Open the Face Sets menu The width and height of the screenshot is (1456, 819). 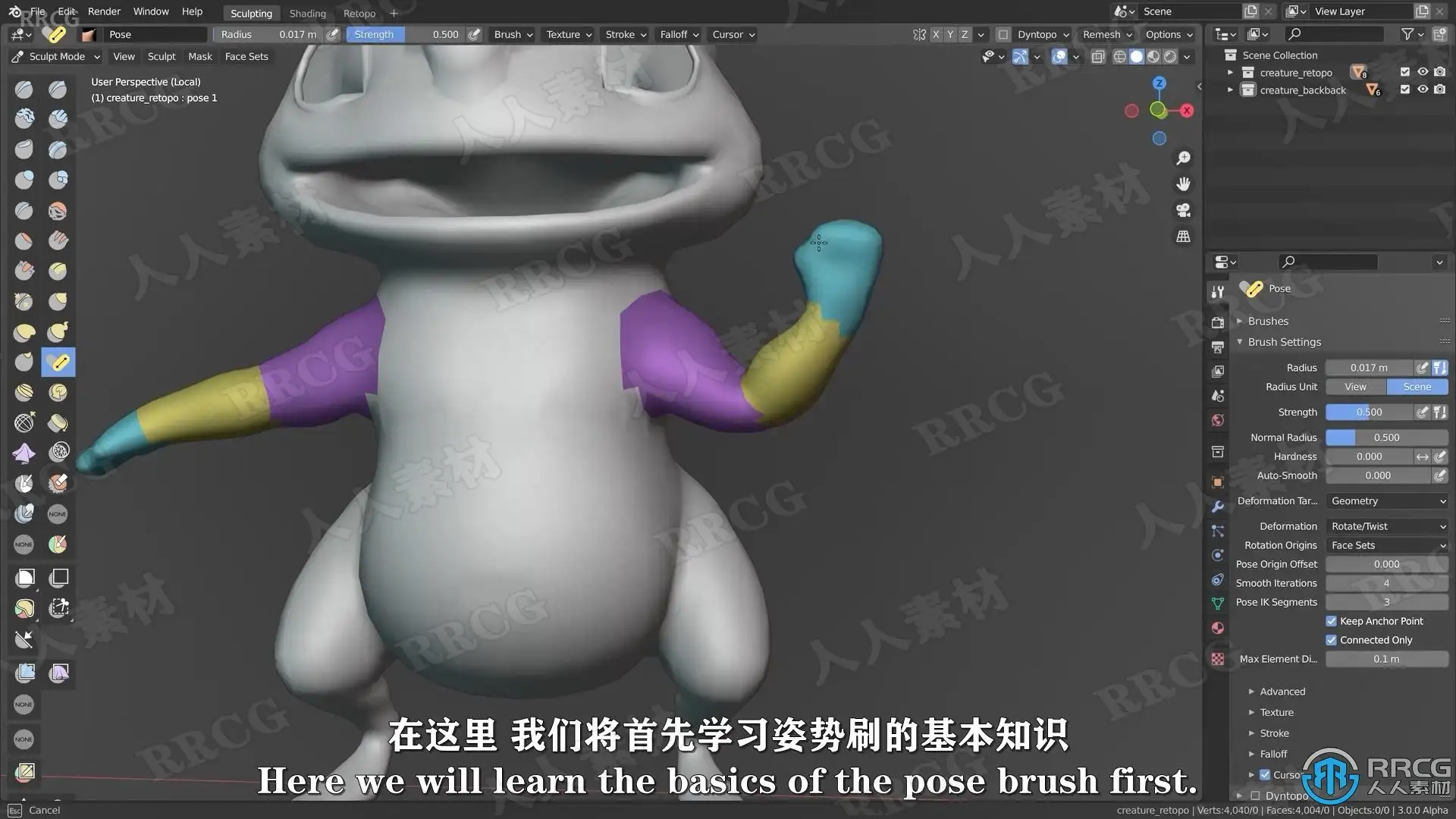click(246, 56)
